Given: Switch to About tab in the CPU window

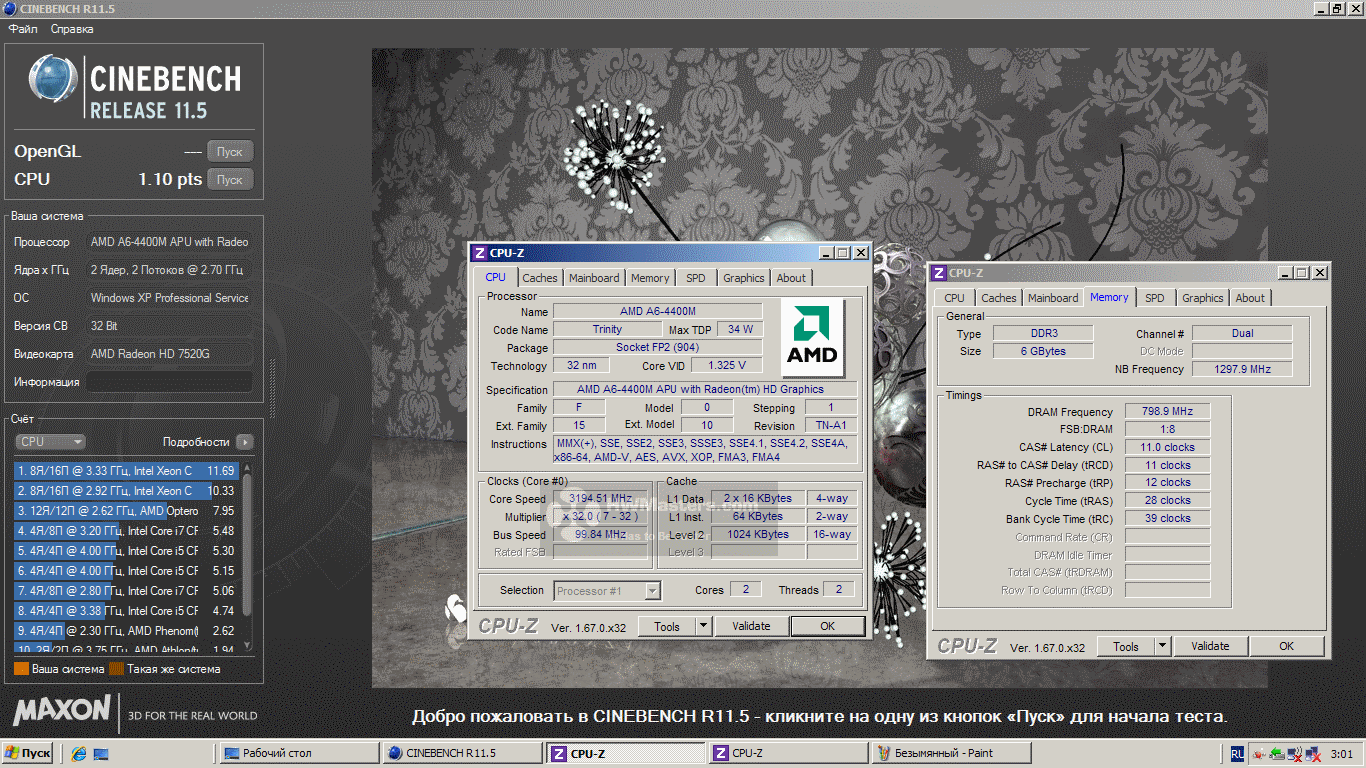Looking at the screenshot, I should (x=791, y=278).
